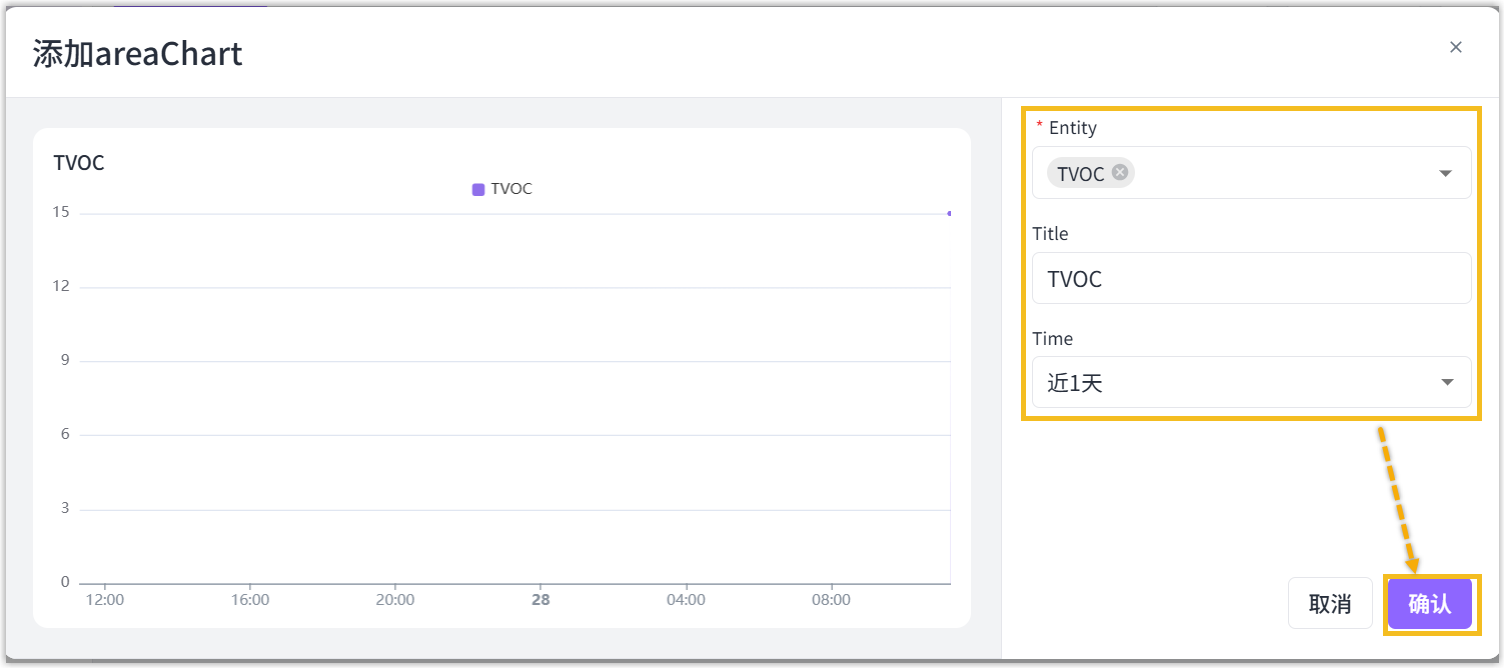Viewport: 1505px width, 669px height.
Task: Select the 近1天 time range field
Action: point(1230,382)
